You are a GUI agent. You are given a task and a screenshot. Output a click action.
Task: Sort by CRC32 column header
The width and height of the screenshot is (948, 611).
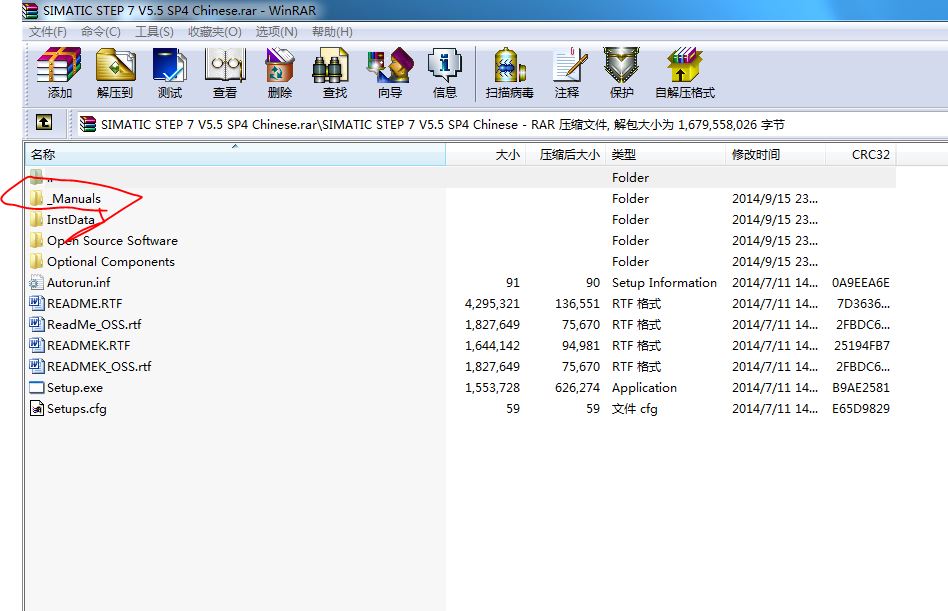click(x=860, y=154)
